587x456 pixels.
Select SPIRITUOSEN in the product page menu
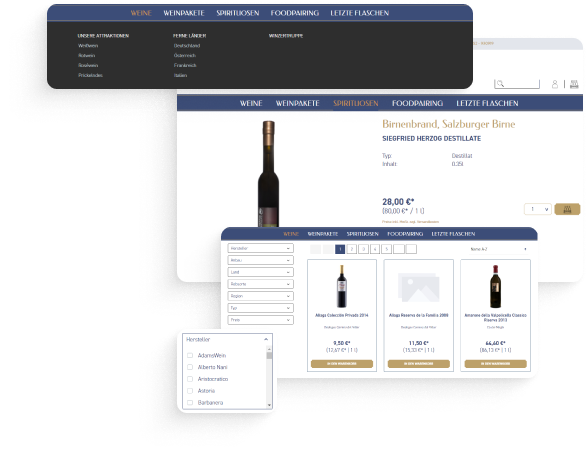click(x=356, y=103)
